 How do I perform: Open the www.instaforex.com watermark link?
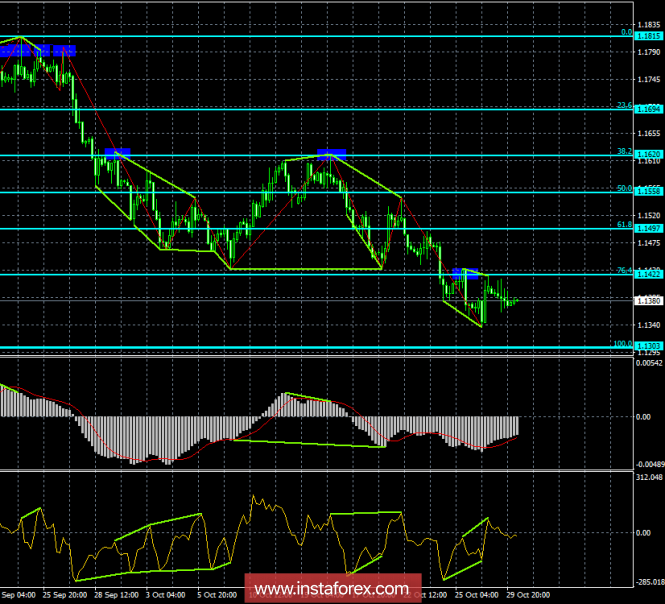tap(332, 587)
